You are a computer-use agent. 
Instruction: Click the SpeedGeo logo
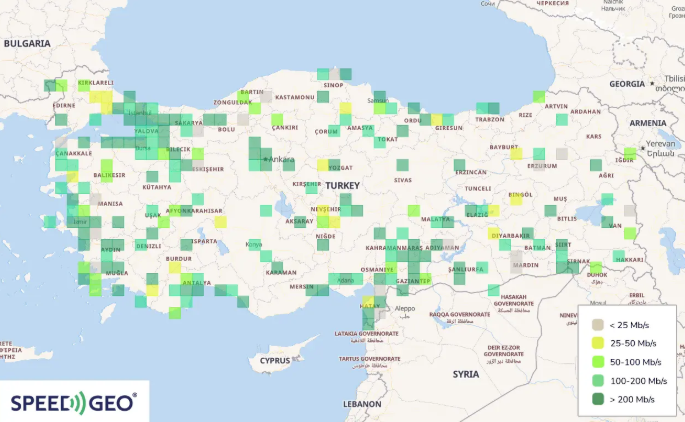click(74, 402)
